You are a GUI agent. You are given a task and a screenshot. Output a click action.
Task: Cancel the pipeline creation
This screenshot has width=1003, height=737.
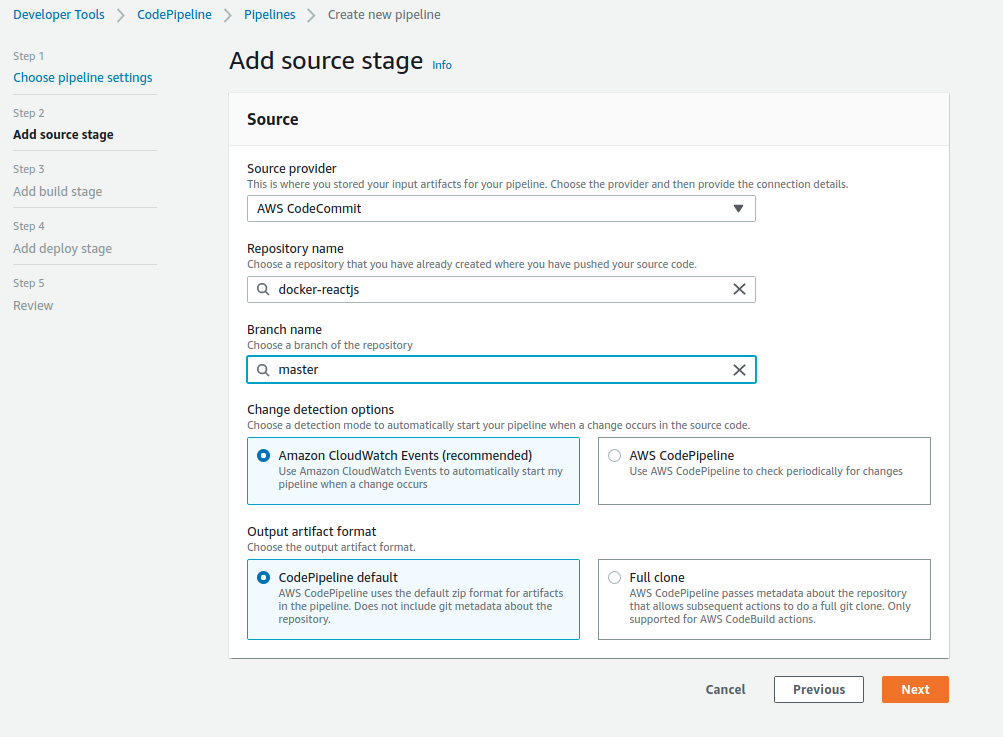(x=725, y=689)
